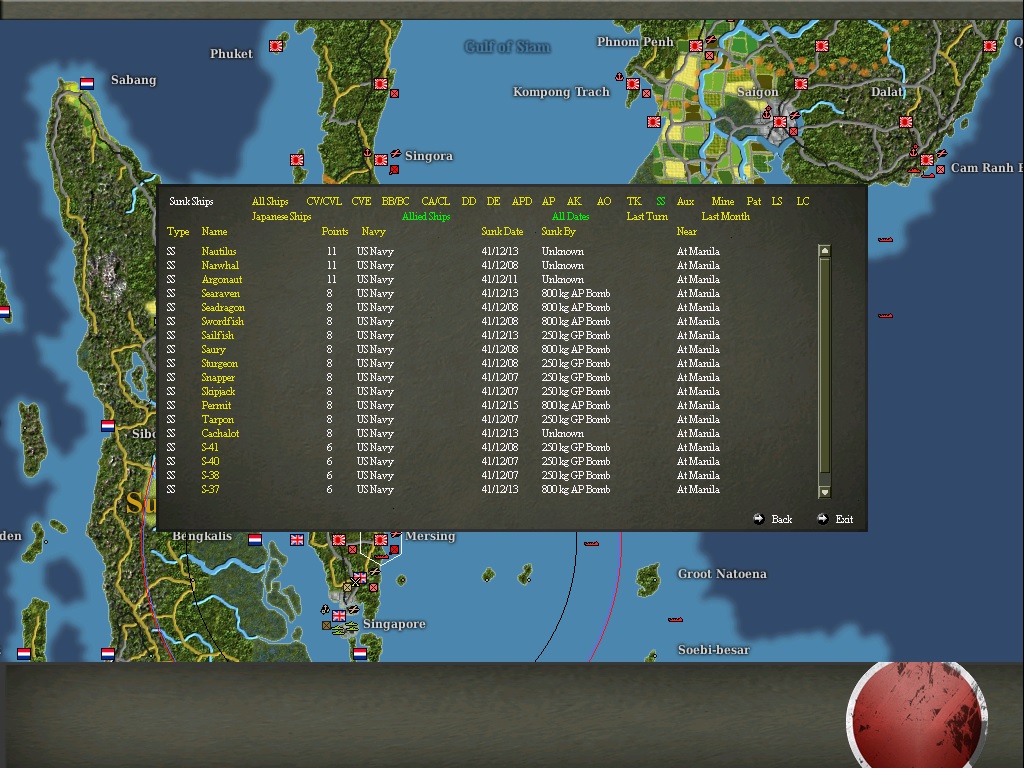Select the All Dates filter
Viewport: 1027px width, 770px height.
pyautogui.click(x=570, y=217)
